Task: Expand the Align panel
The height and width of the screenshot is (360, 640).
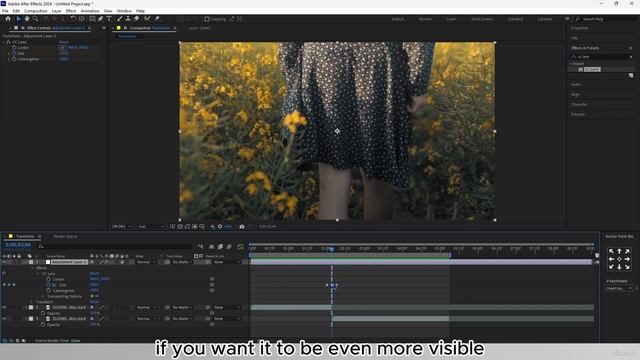Action: 575,94
